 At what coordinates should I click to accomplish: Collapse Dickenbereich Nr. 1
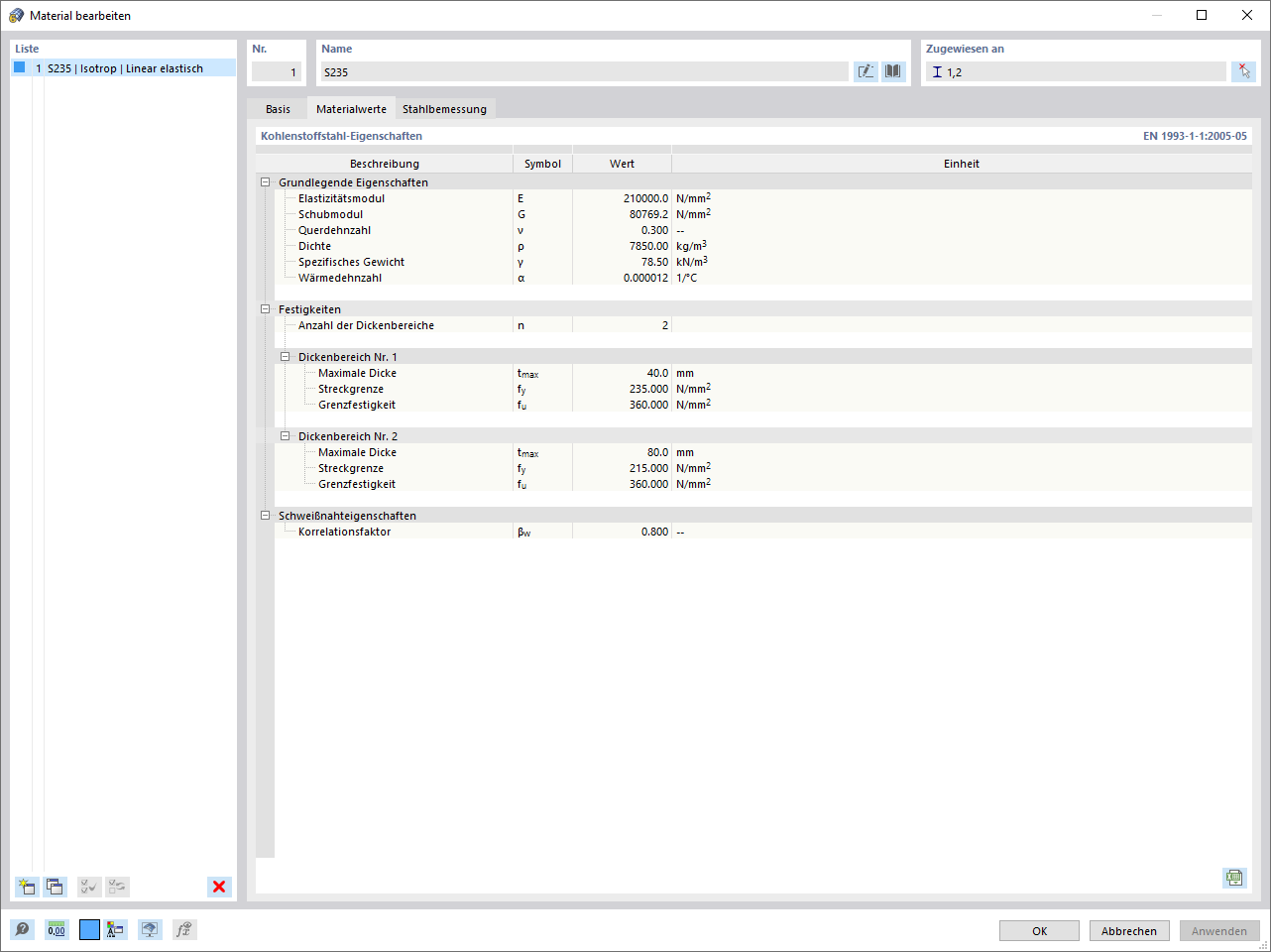(x=285, y=357)
